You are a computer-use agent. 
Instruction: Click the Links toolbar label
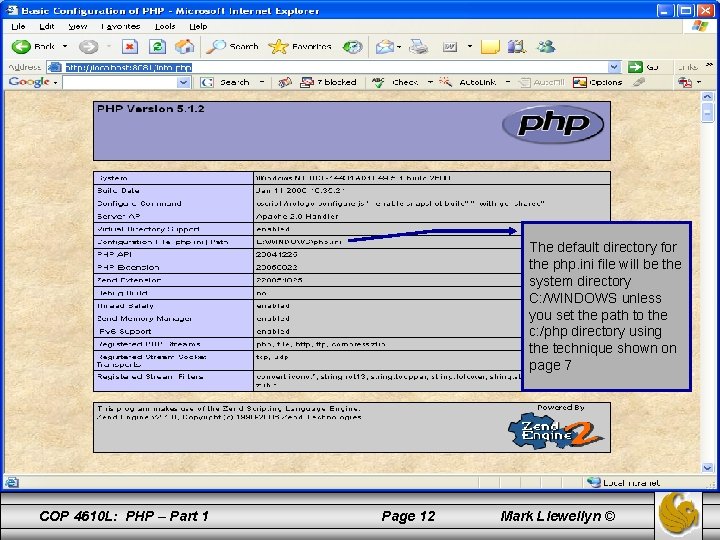pyautogui.click(x=687, y=67)
